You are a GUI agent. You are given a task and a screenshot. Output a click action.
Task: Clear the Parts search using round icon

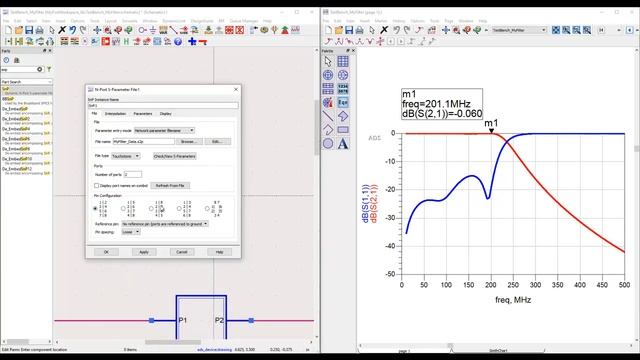tap(40, 69)
